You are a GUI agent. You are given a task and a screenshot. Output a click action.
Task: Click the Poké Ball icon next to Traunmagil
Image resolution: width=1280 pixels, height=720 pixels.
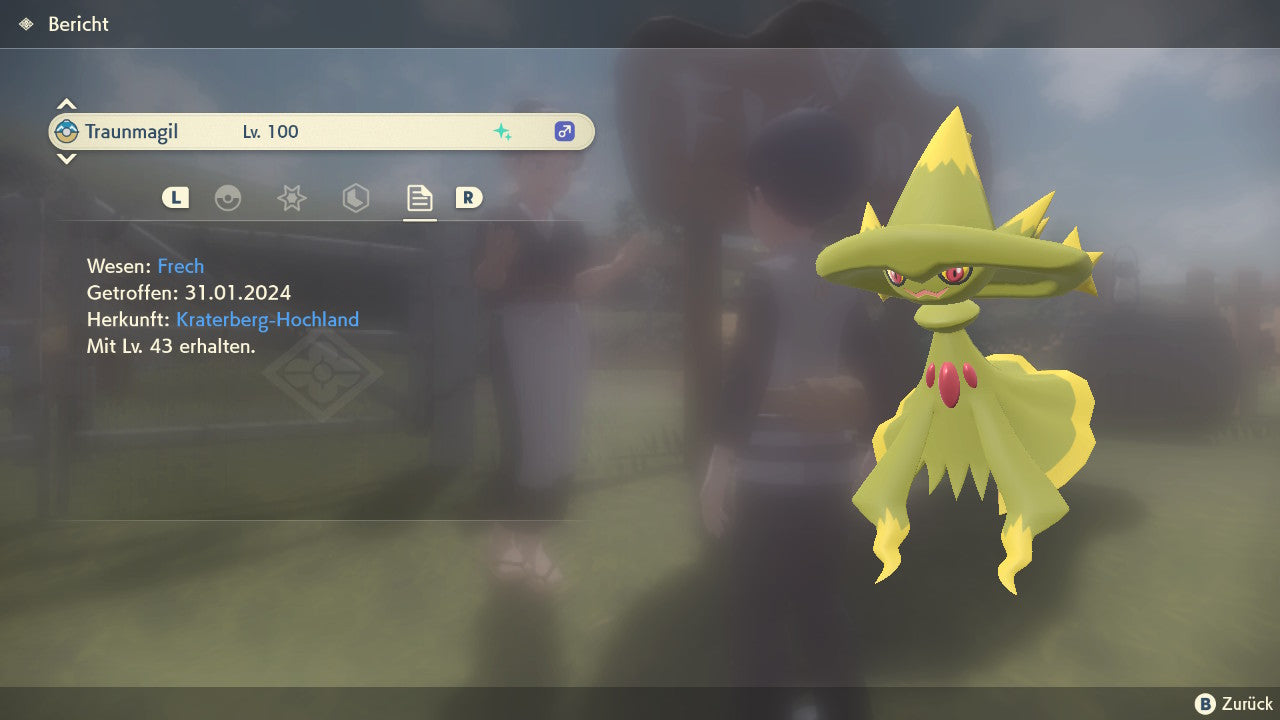click(x=67, y=132)
